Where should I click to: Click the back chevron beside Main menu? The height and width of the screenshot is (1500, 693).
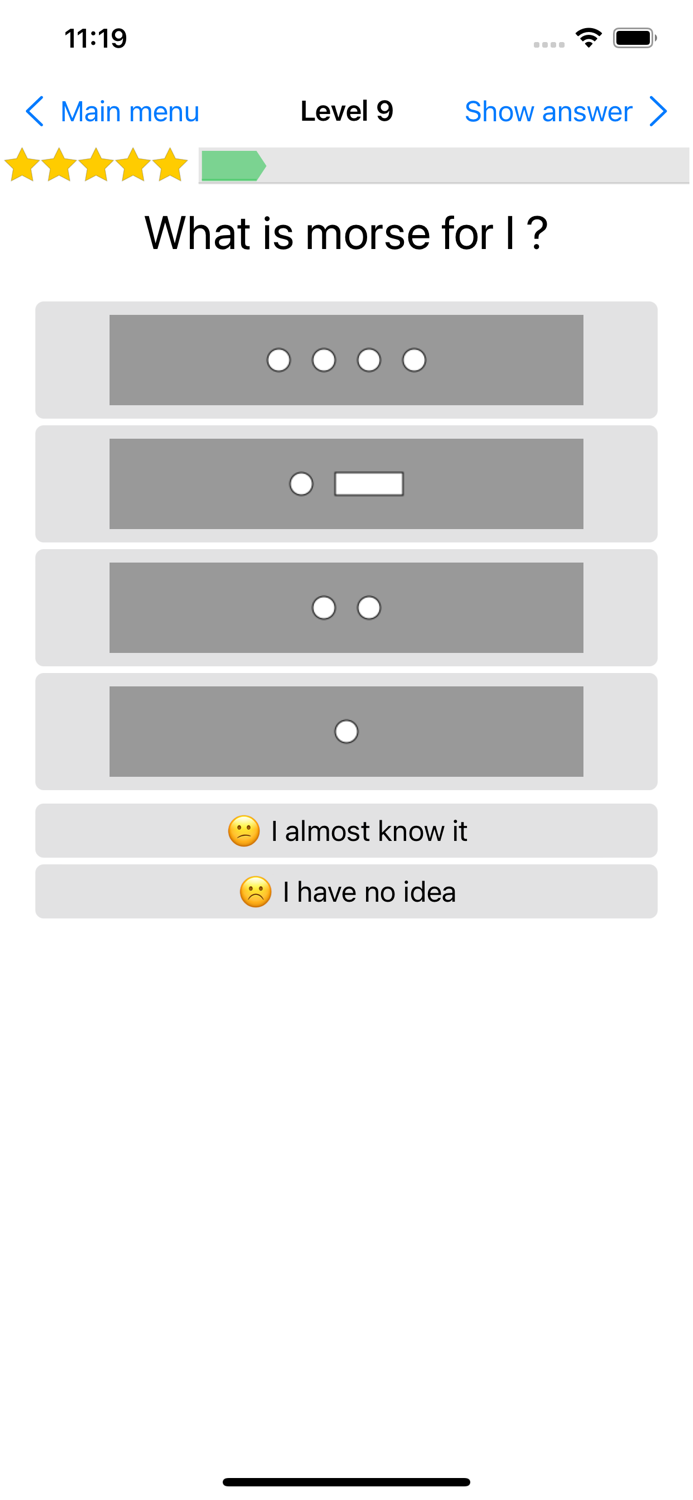33,112
